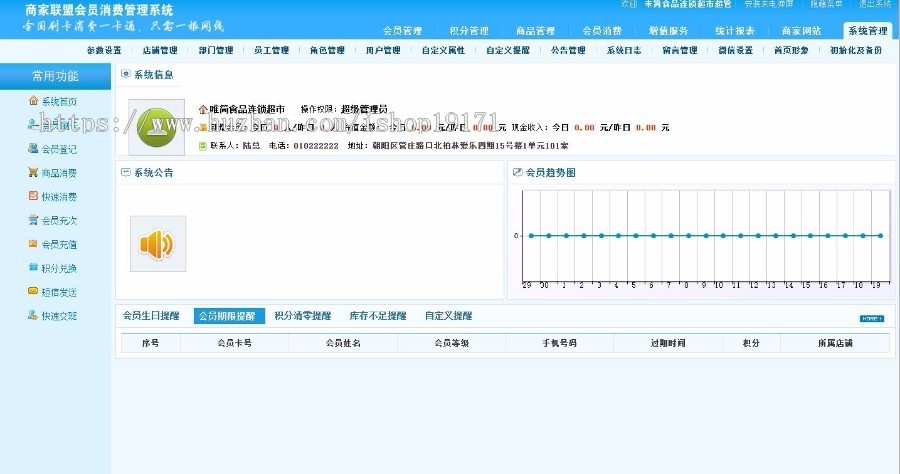The image size is (900, 474).
Task: Open 商品消费 shopping cart icon
Action: coord(33,172)
